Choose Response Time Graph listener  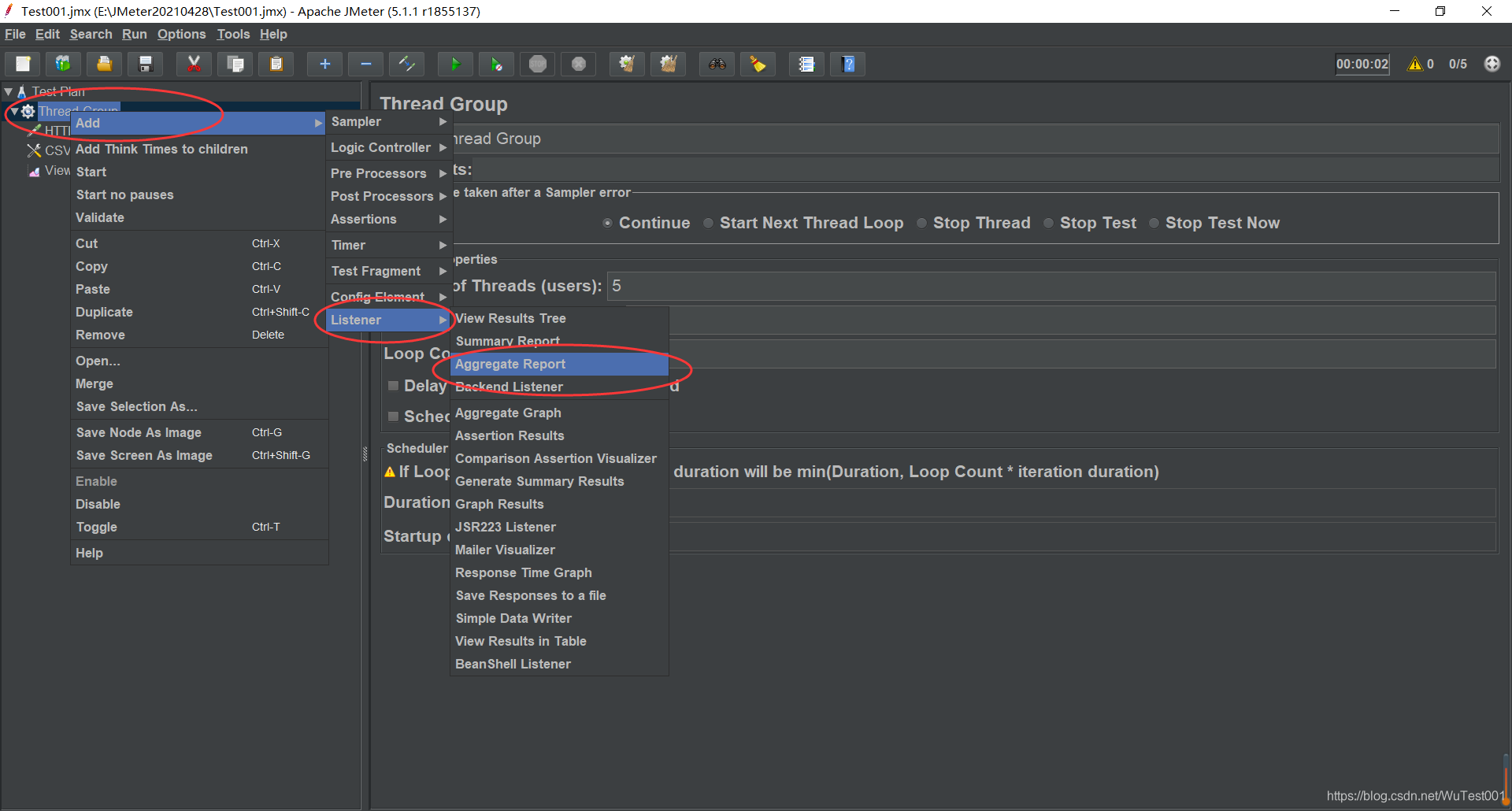[x=559, y=572]
